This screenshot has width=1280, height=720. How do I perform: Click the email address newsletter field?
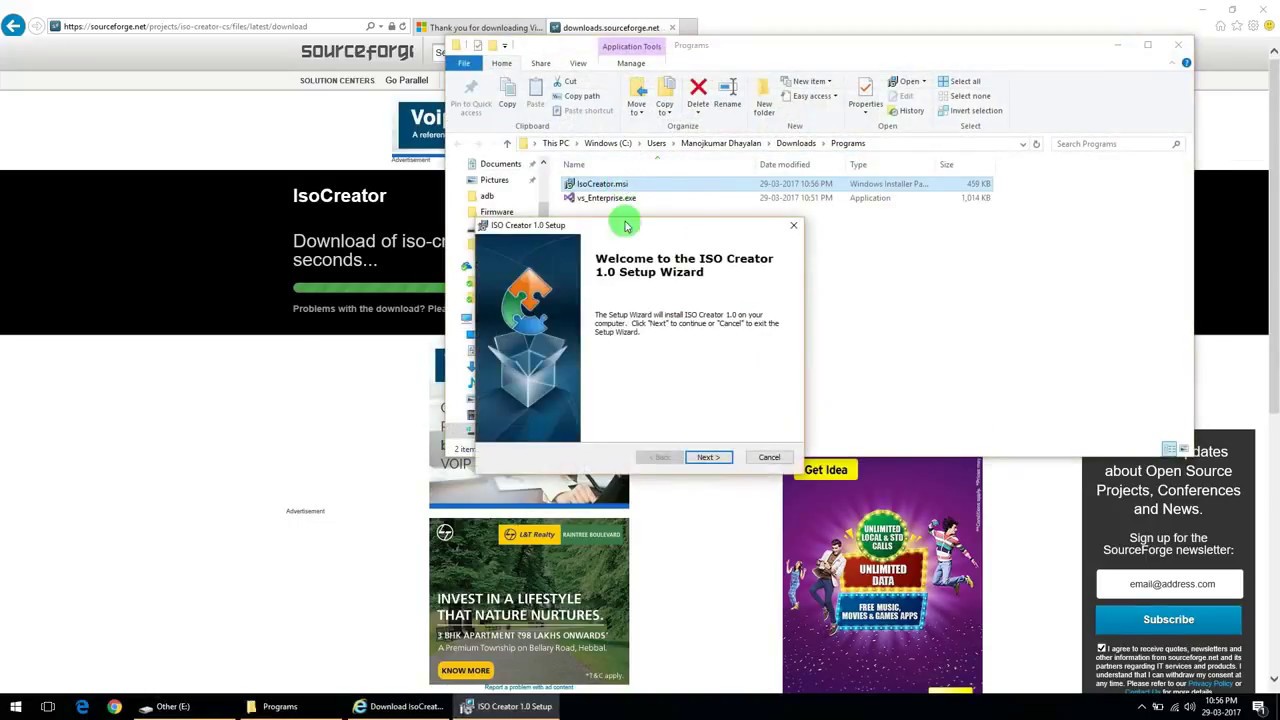coord(1169,584)
